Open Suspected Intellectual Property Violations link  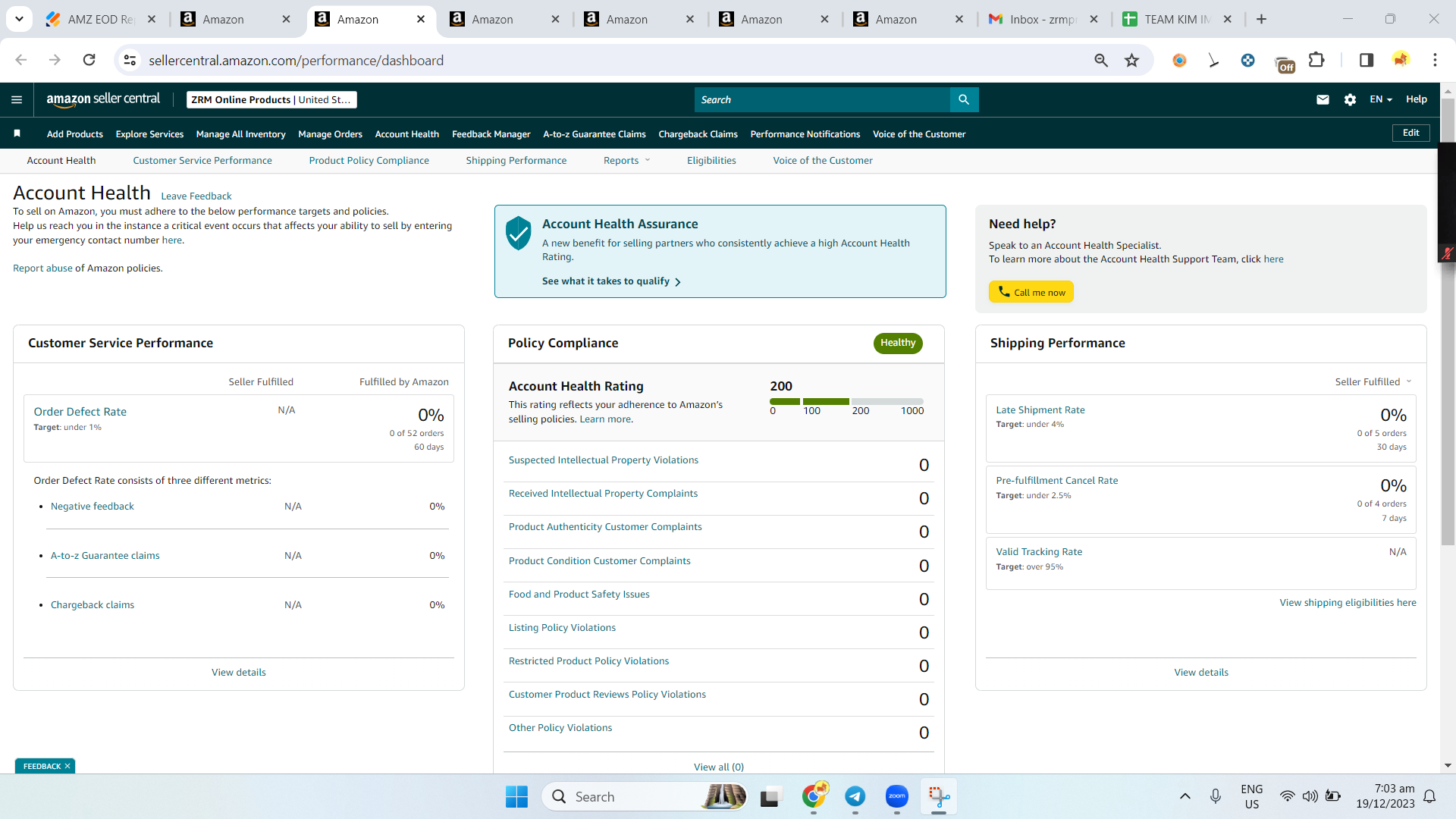pyautogui.click(x=604, y=460)
